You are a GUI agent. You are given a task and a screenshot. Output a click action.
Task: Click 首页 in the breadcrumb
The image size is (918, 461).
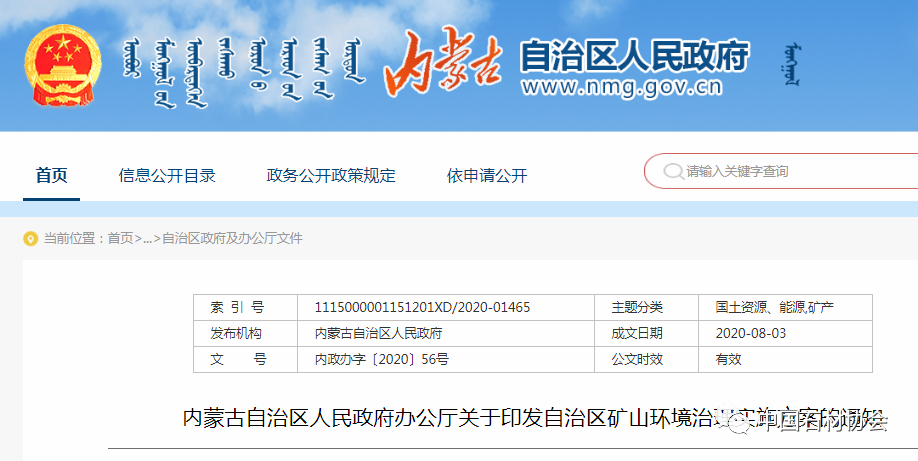point(121,238)
